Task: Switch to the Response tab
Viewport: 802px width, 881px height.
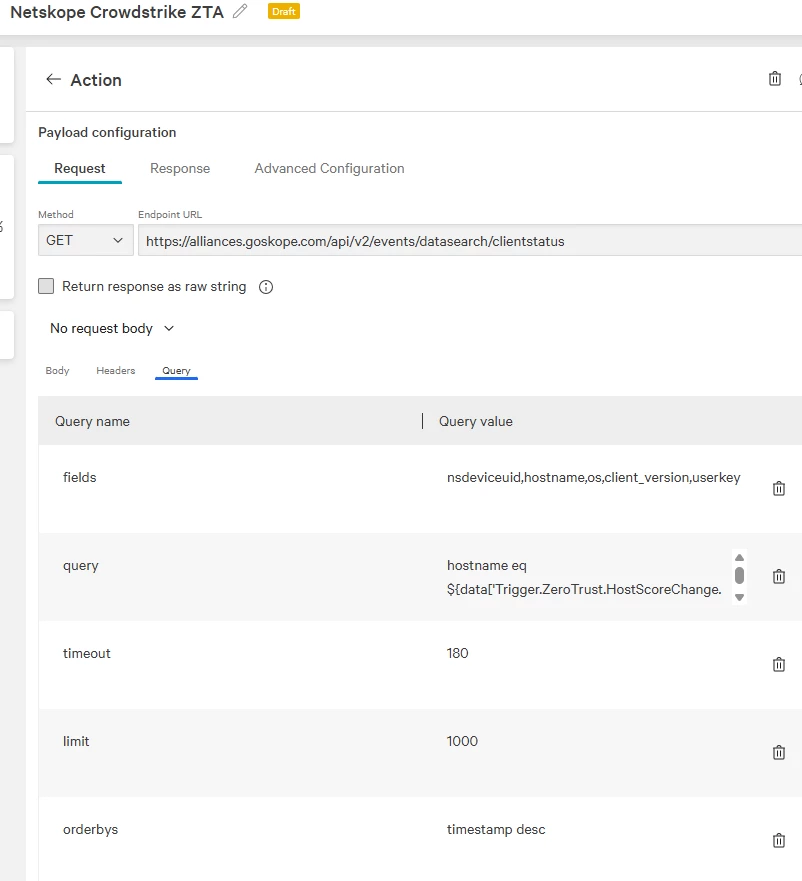Action: point(180,169)
